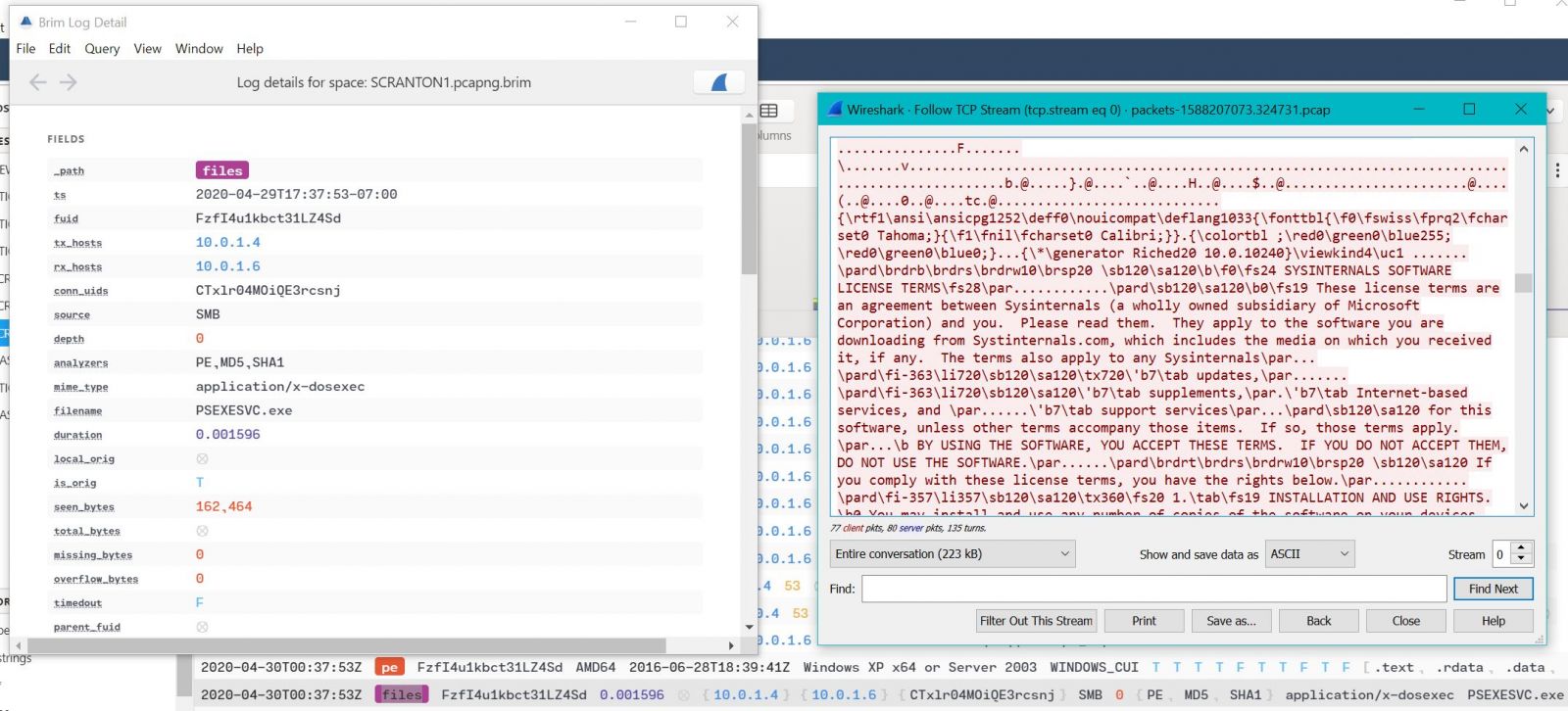The height and width of the screenshot is (711, 1568).
Task: Open the View menu
Action: click(x=147, y=48)
